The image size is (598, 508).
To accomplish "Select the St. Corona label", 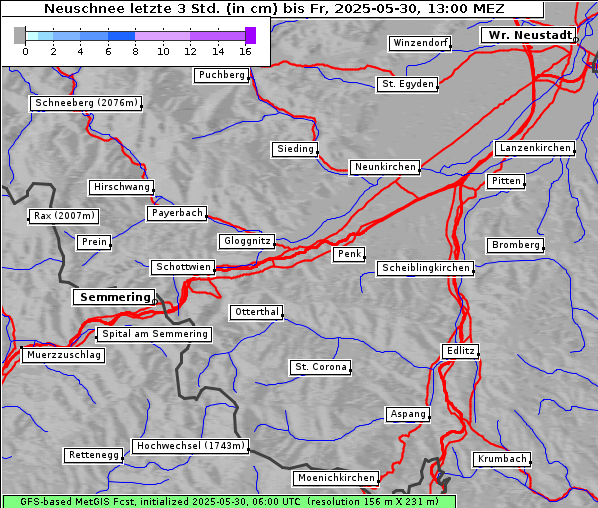I will click(320, 367).
